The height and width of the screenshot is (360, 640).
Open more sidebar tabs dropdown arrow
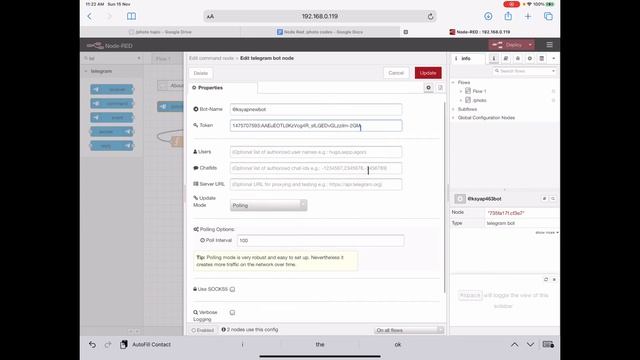pos(553,58)
